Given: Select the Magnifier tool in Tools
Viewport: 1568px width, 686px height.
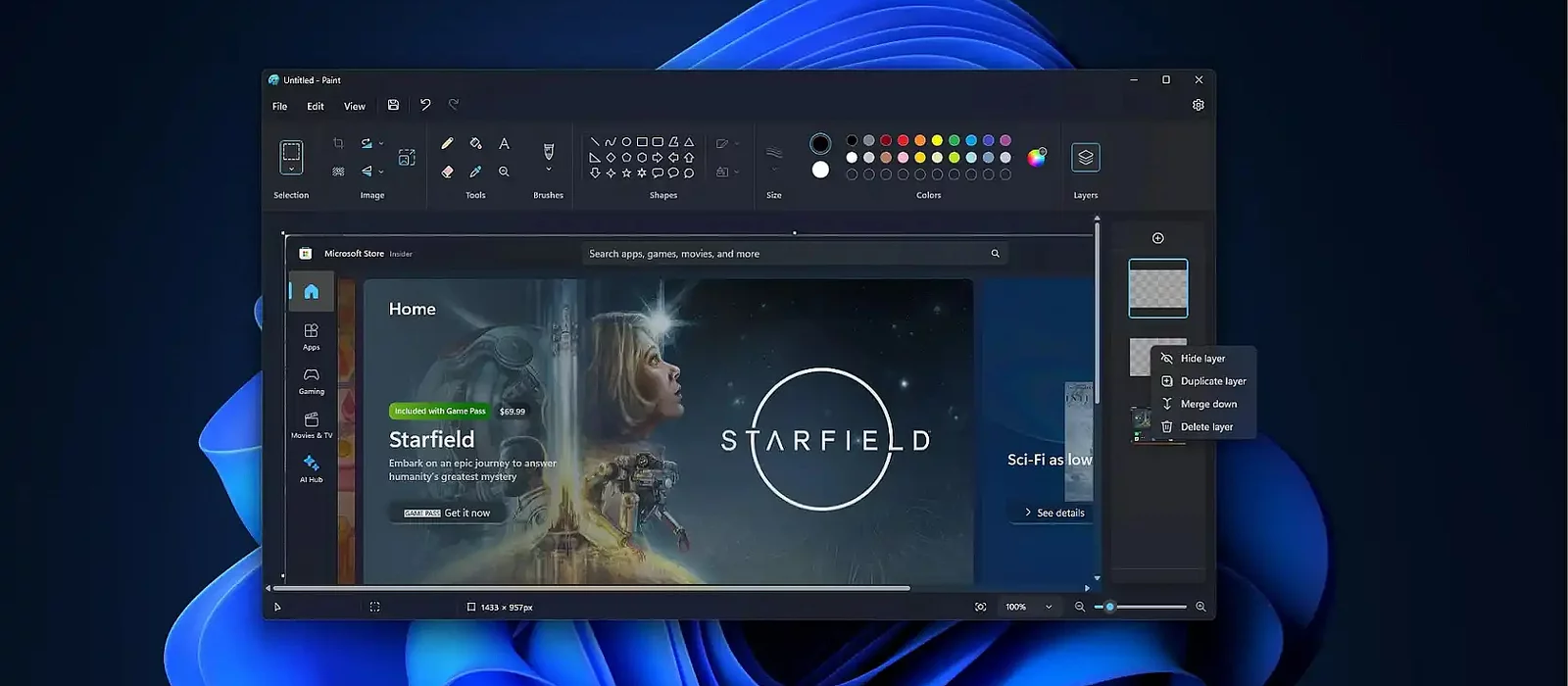Looking at the screenshot, I should pos(504,171).
